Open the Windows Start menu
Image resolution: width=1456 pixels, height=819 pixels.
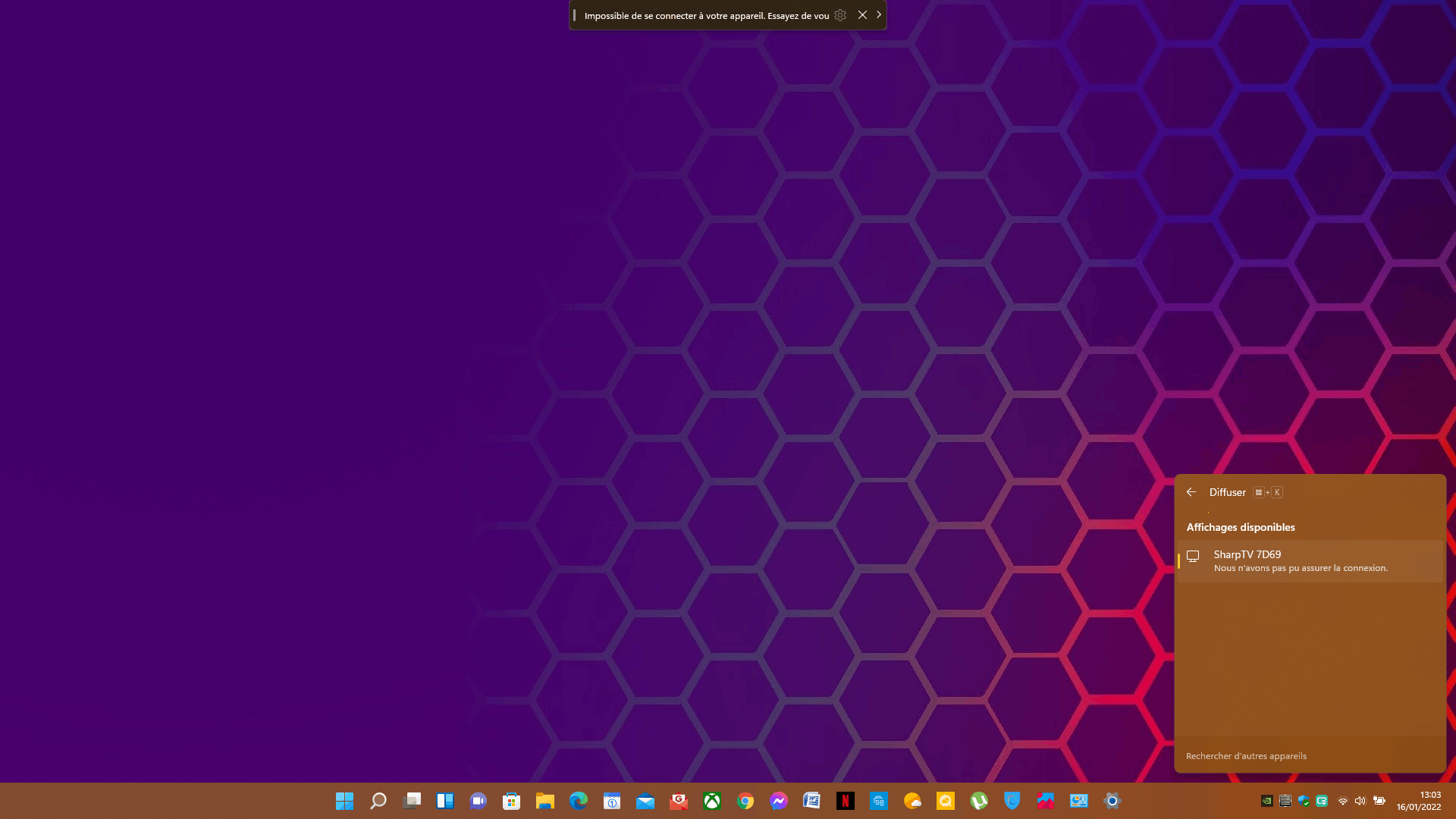pos(344,801)
